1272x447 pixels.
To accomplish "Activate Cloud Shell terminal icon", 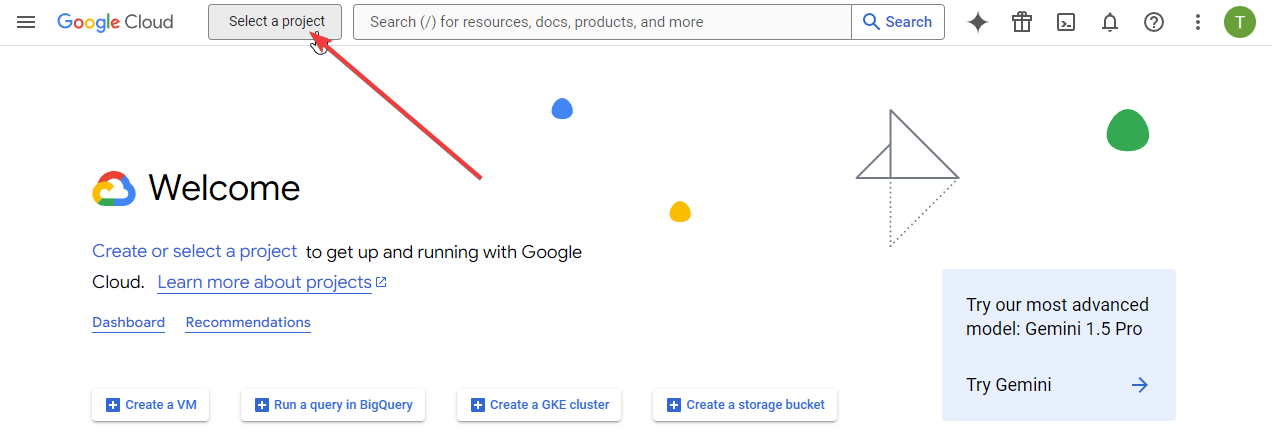I will (x=1066, y=22).
